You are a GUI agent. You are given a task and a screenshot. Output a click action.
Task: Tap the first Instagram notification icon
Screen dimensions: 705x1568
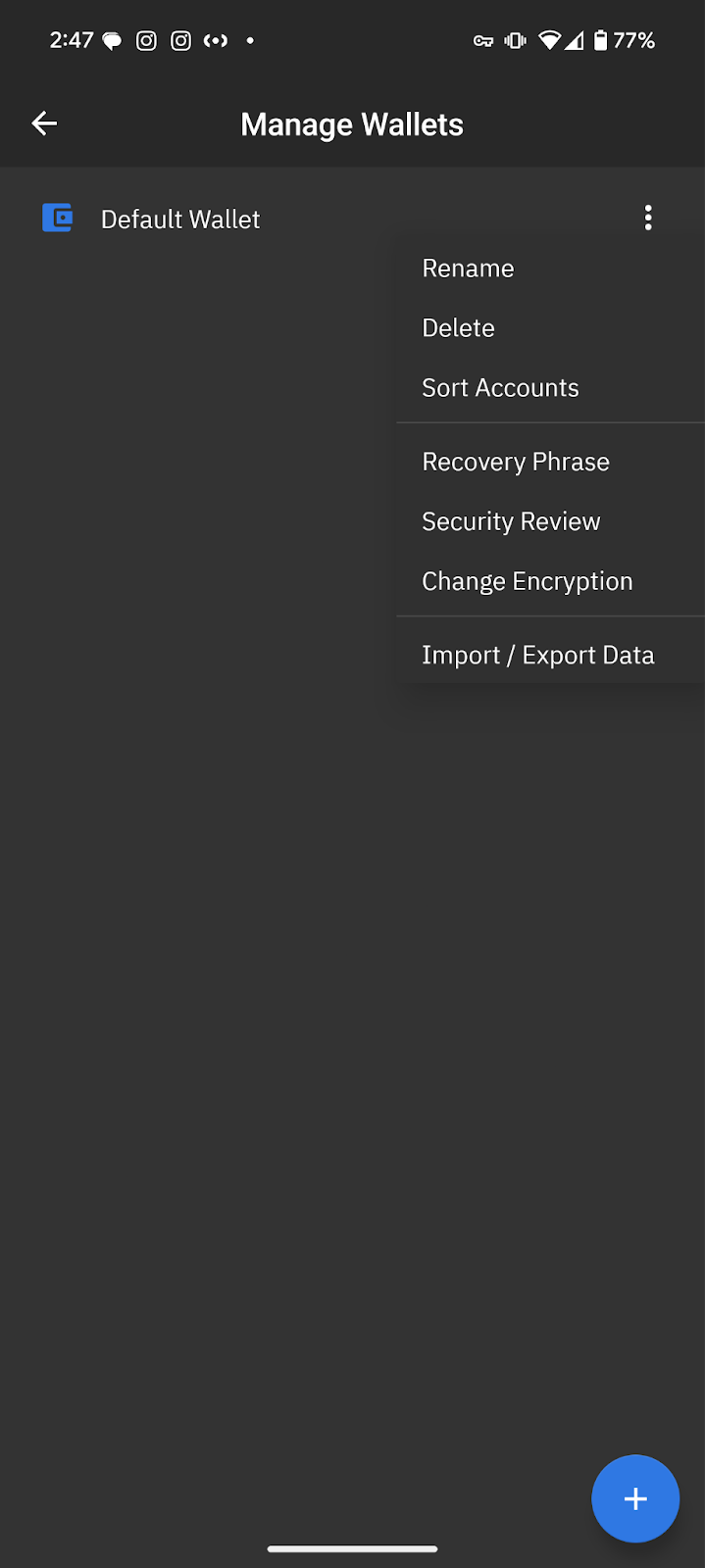click(x=146, y=41)
